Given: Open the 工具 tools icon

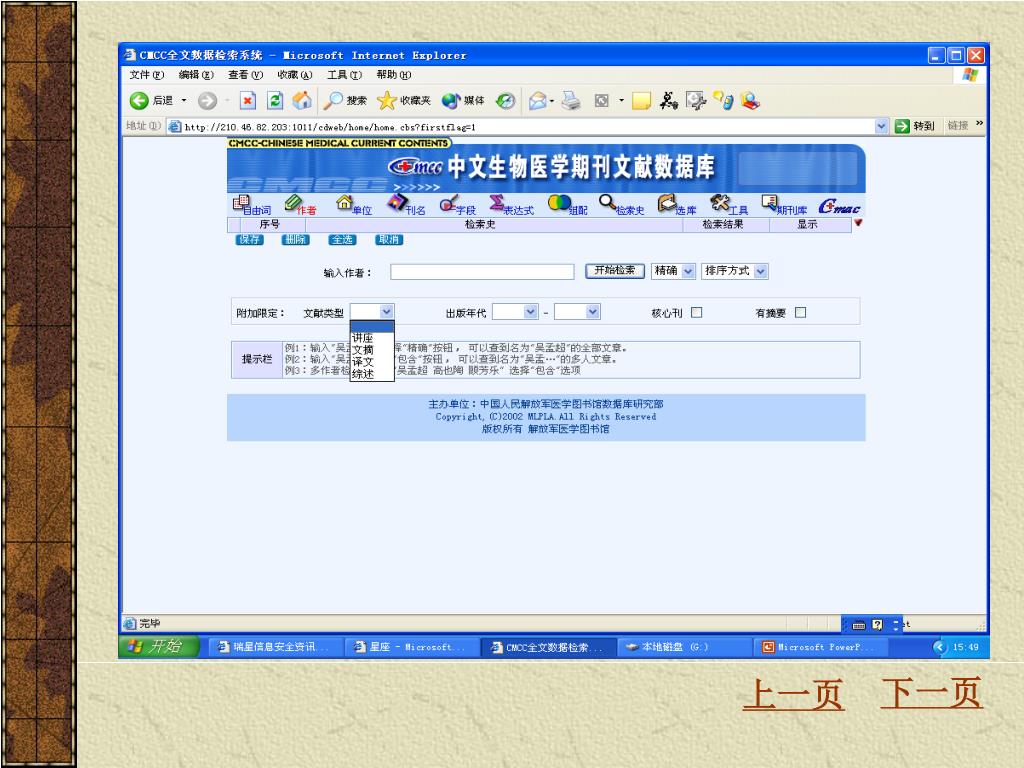Looking at the screenshot, I should [729, 205].
